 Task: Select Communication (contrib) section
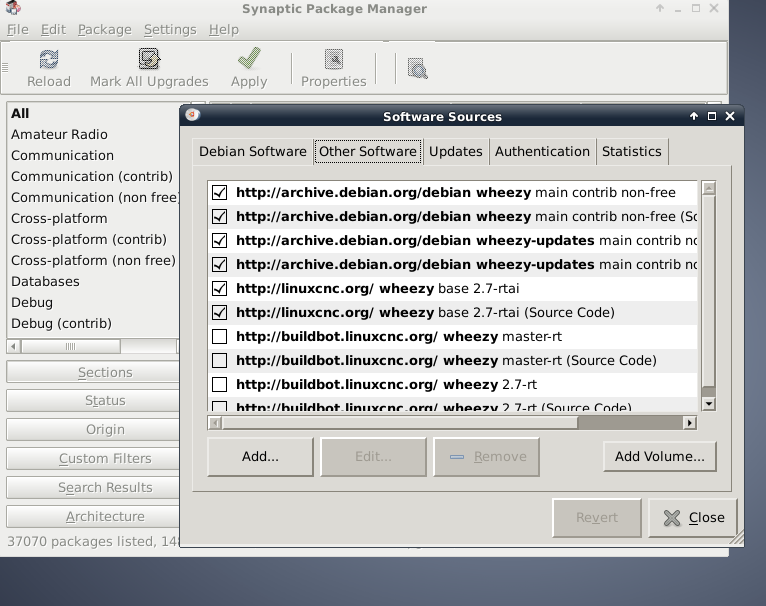coord(94,176)
